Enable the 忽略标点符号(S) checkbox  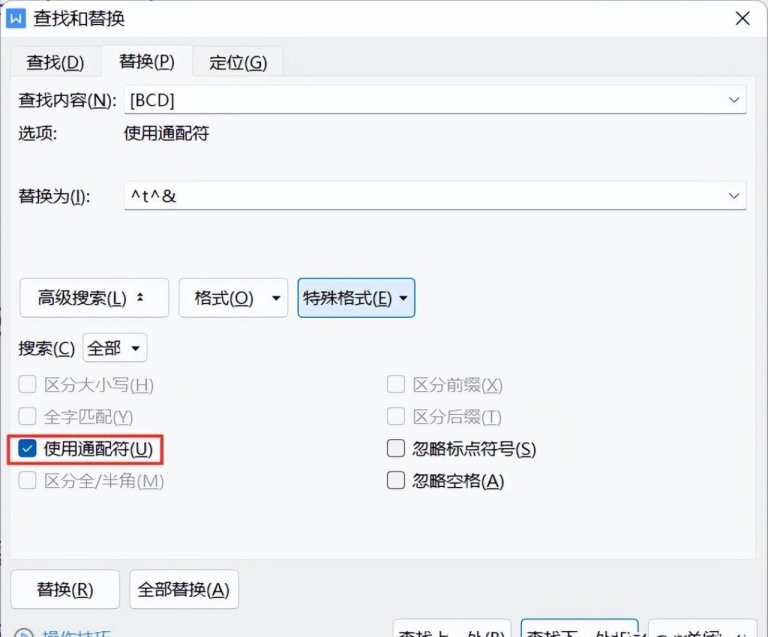(396, 448)
